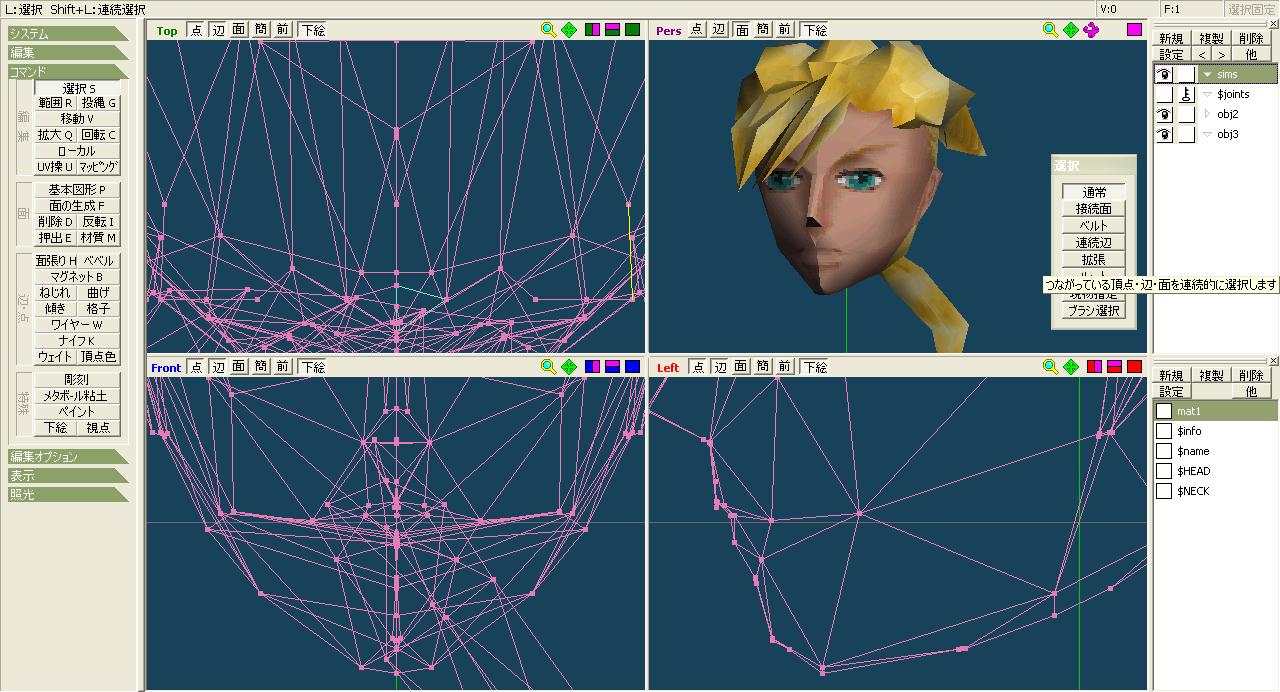Click split-vertical layout icon in Left view
1280x692 pixels.
[1114, 367]
